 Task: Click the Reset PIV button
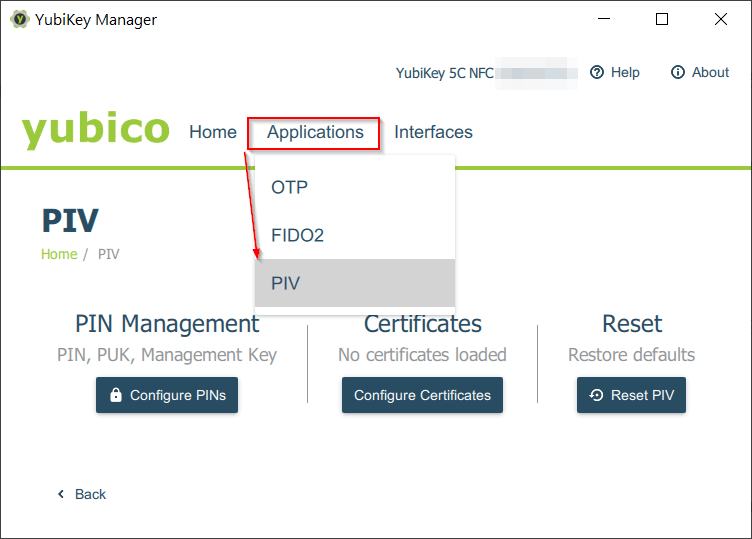click(631, 395)
